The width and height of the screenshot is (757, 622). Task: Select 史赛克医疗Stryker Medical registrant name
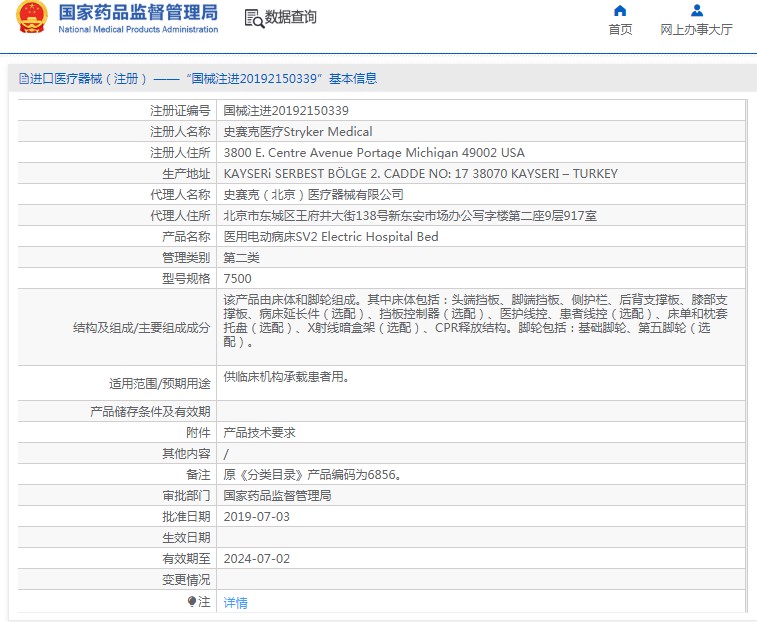[298, 132]
